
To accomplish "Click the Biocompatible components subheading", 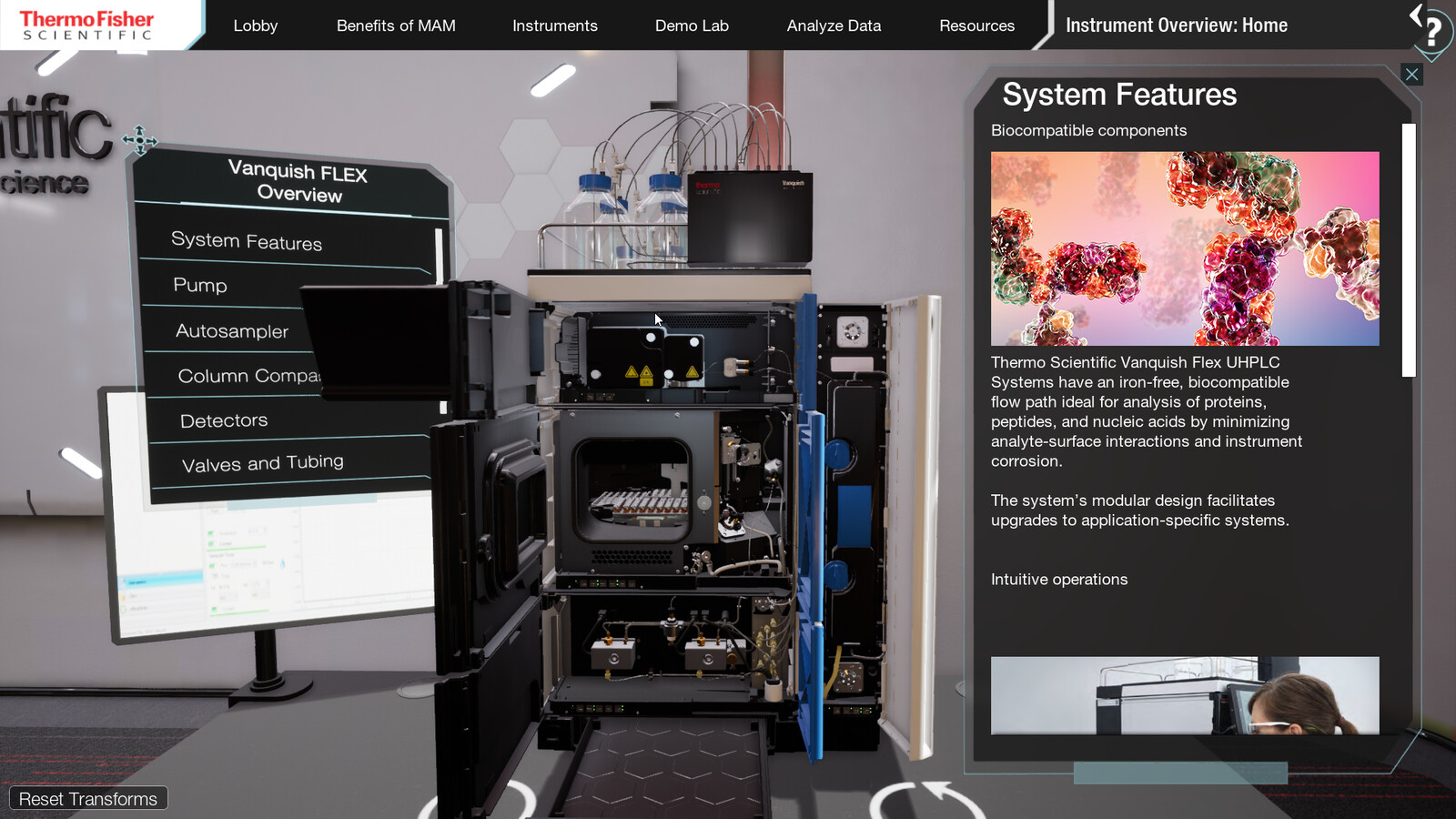I will point(1088,130).
